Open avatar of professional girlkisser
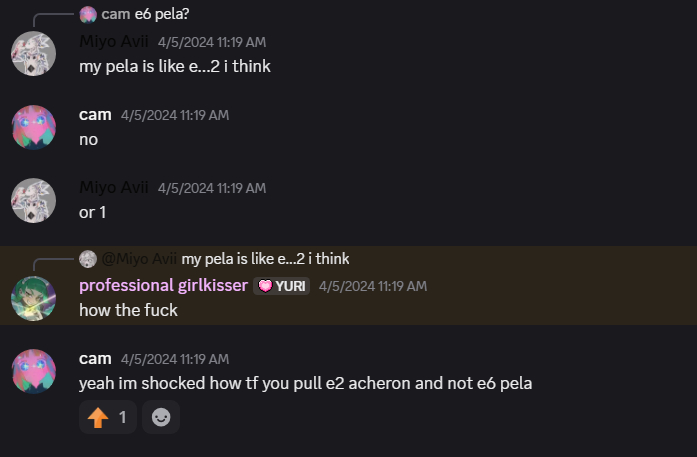 point(33,297)
